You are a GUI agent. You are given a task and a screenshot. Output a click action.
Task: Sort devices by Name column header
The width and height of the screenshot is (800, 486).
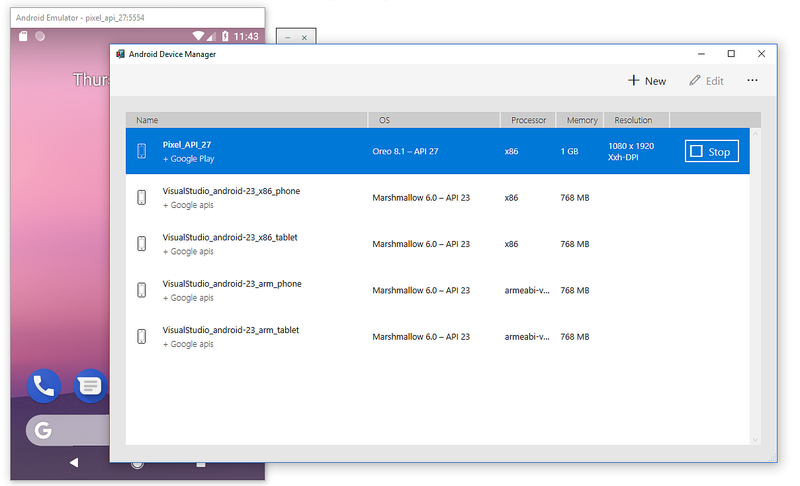(148, 120)
